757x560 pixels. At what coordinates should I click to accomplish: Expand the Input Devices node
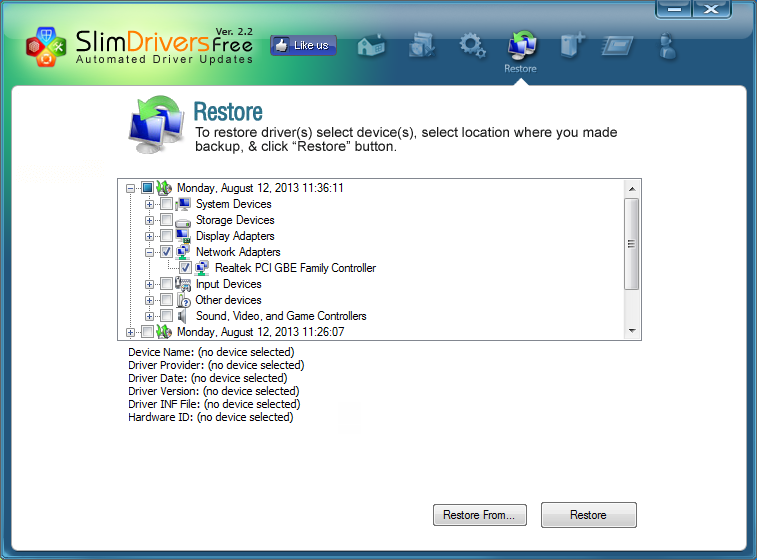click(149, 284)
